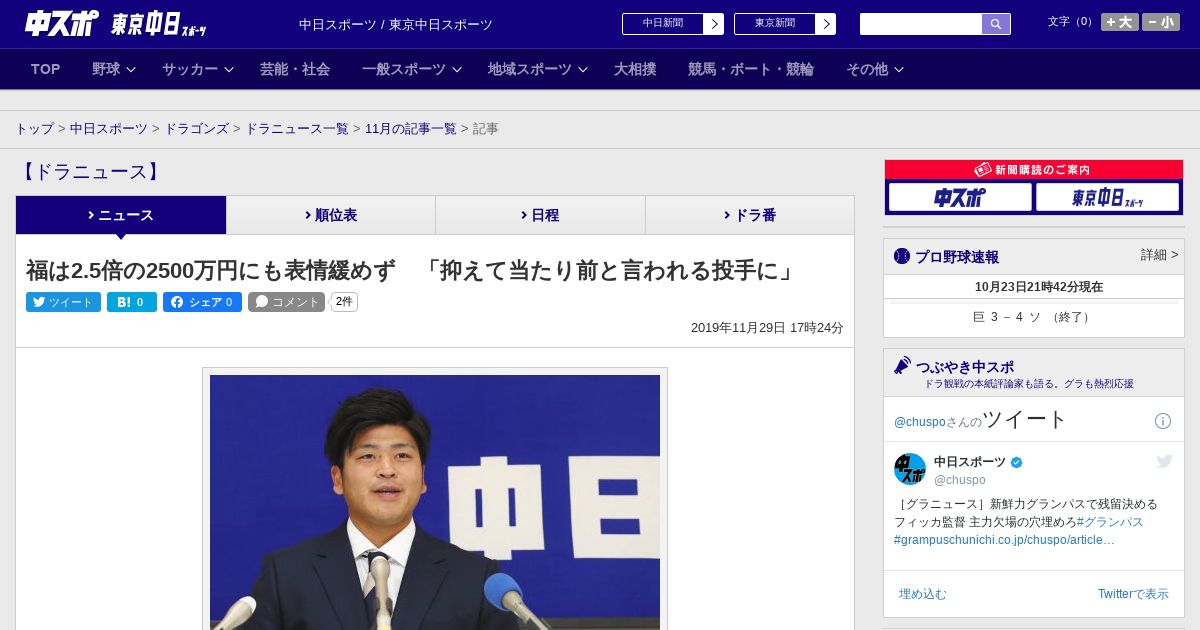Click the date 2019年11月29日 17時24分
This screenshot has width=1200, height=630.
pyautogui.click(x=767, y=328)
